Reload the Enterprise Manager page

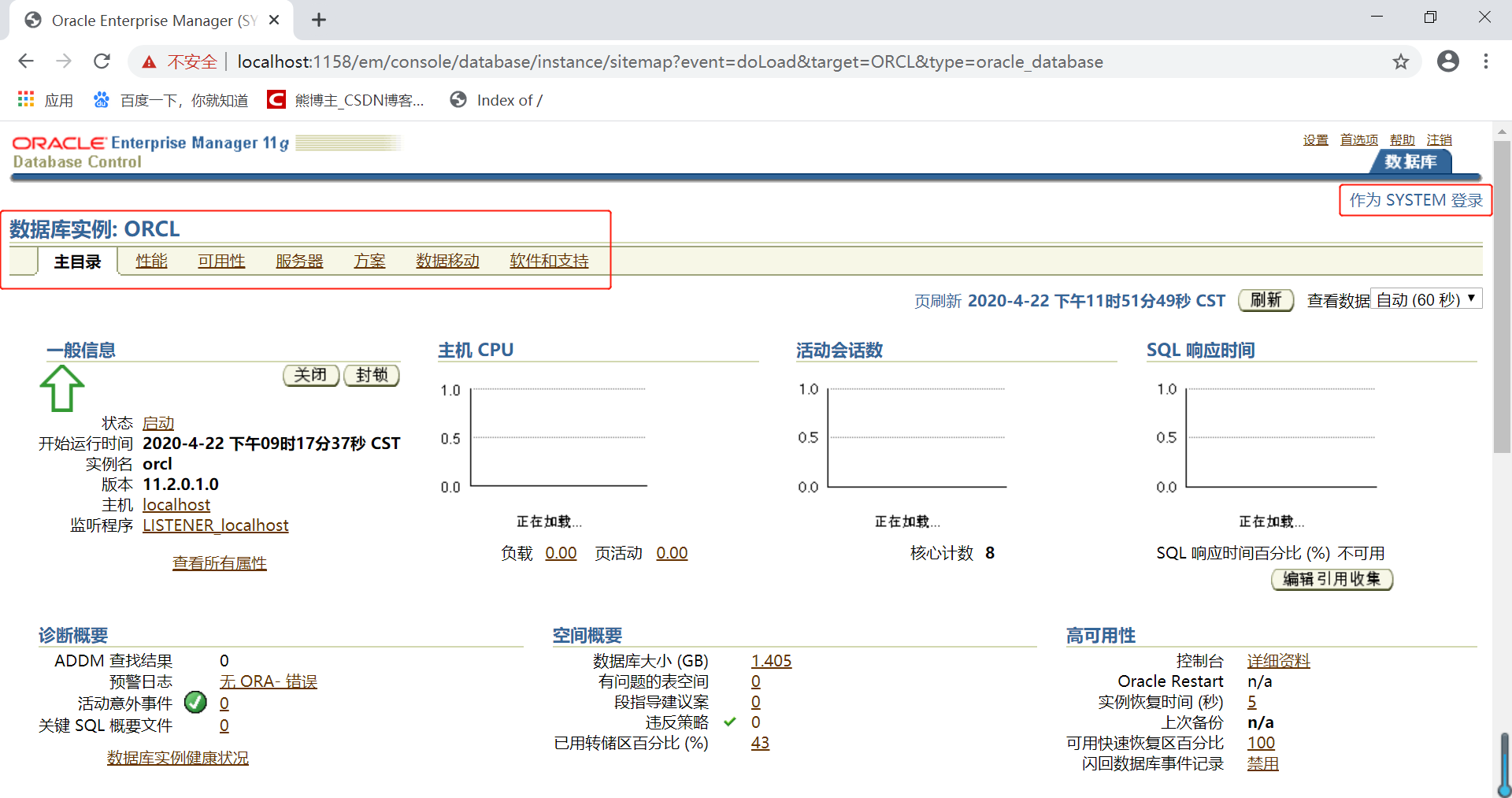pos(102,61)
